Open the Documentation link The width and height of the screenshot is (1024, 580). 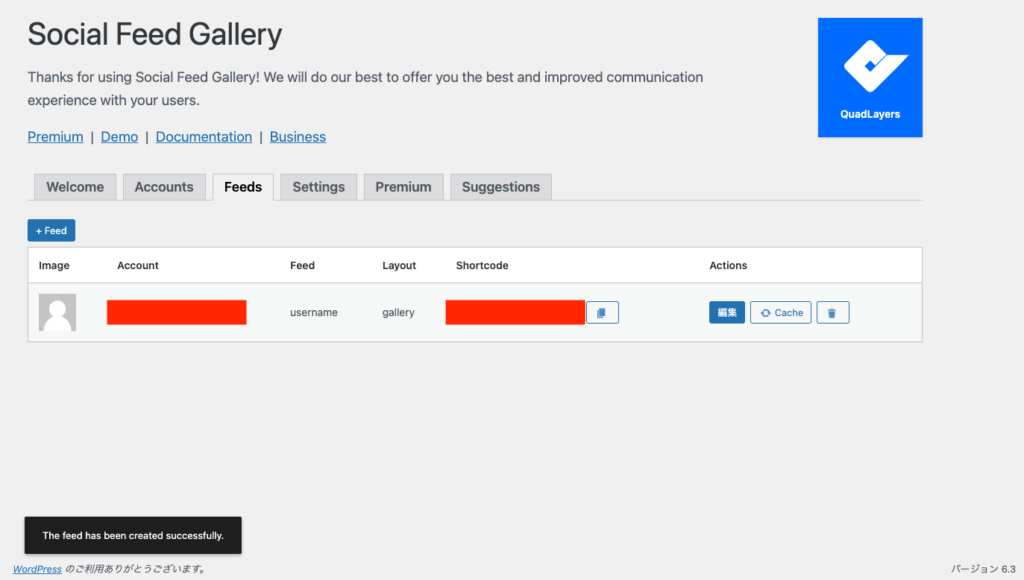pos(204,137)
